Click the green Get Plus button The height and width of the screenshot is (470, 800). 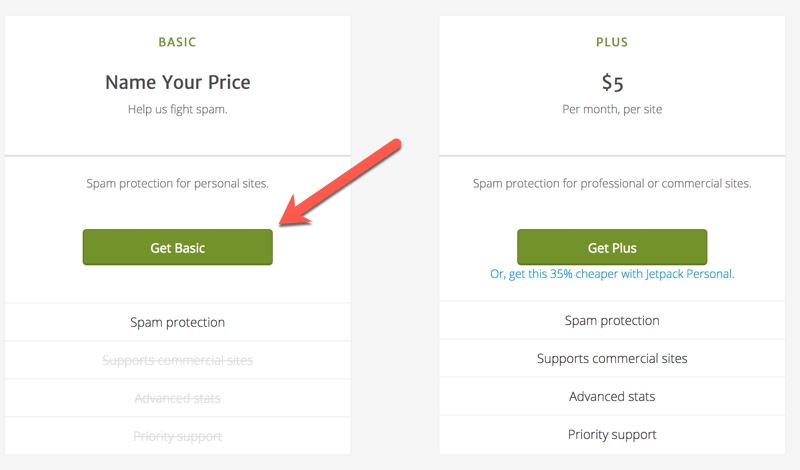[x=611, y=247]
